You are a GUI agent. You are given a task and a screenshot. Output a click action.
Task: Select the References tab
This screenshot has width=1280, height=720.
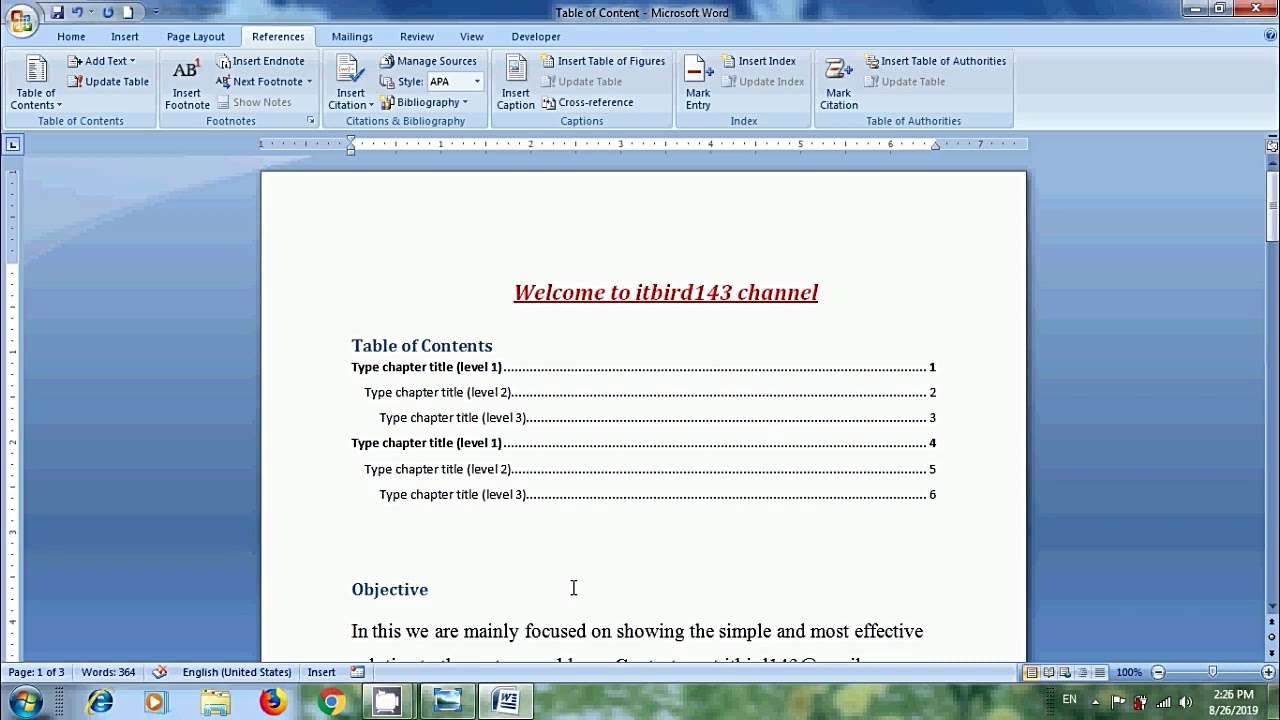point(278,37)
